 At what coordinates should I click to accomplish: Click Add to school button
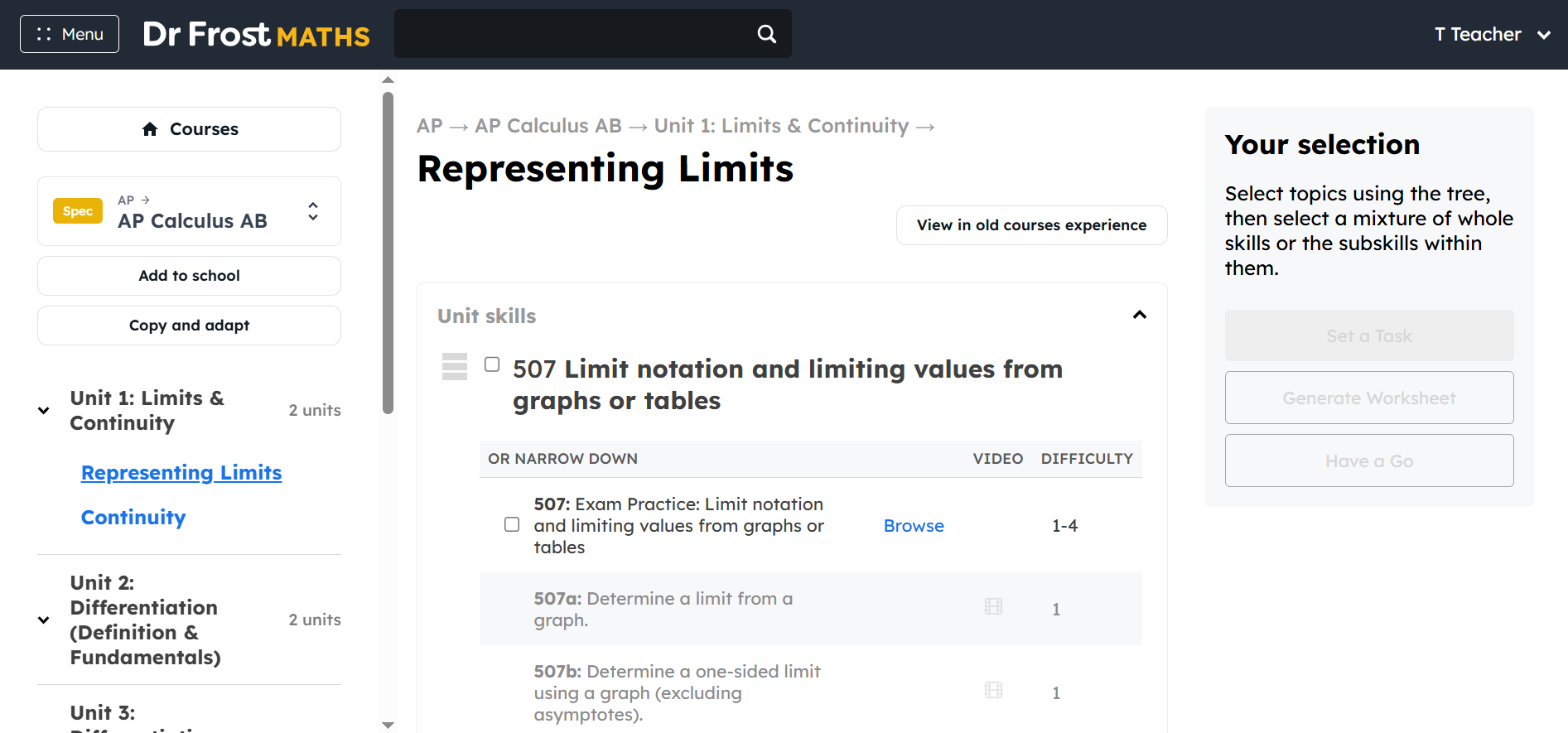coord(189,276)
